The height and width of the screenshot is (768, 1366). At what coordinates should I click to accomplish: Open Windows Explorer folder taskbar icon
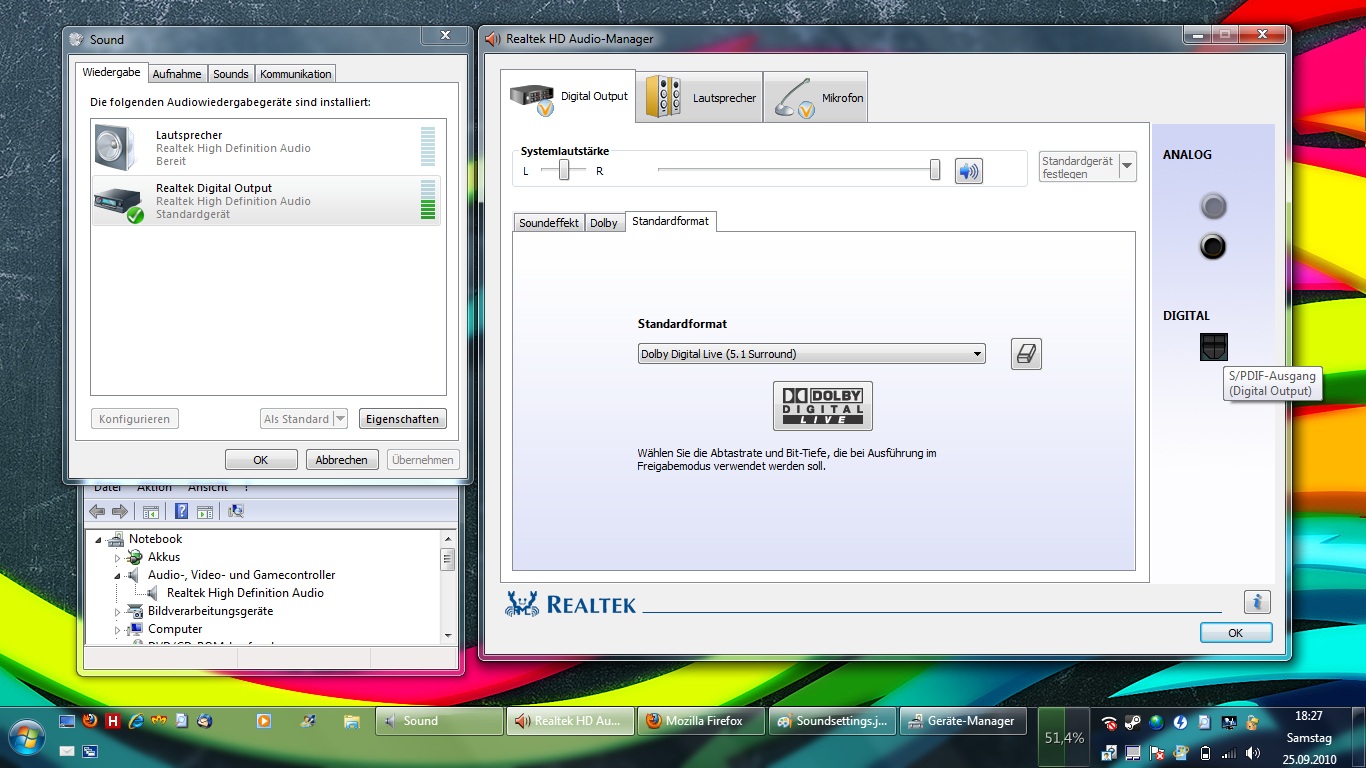pyautogui.click(x=351, y=720)
